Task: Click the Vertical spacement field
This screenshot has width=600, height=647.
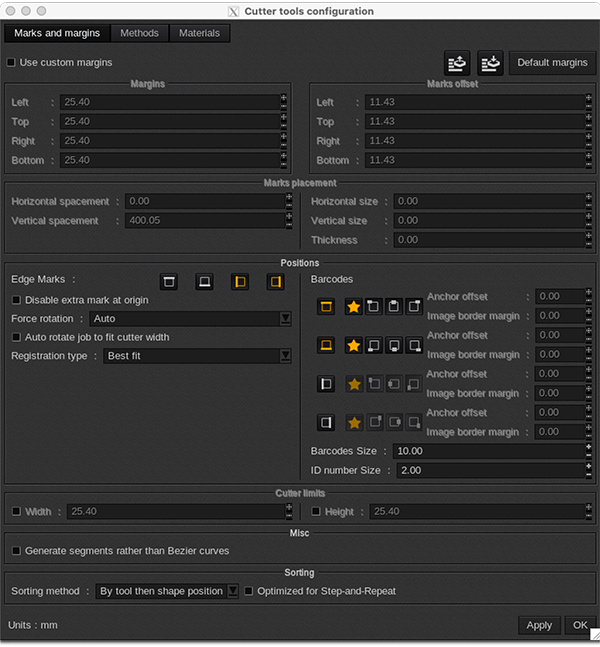Action: [205, 220]
